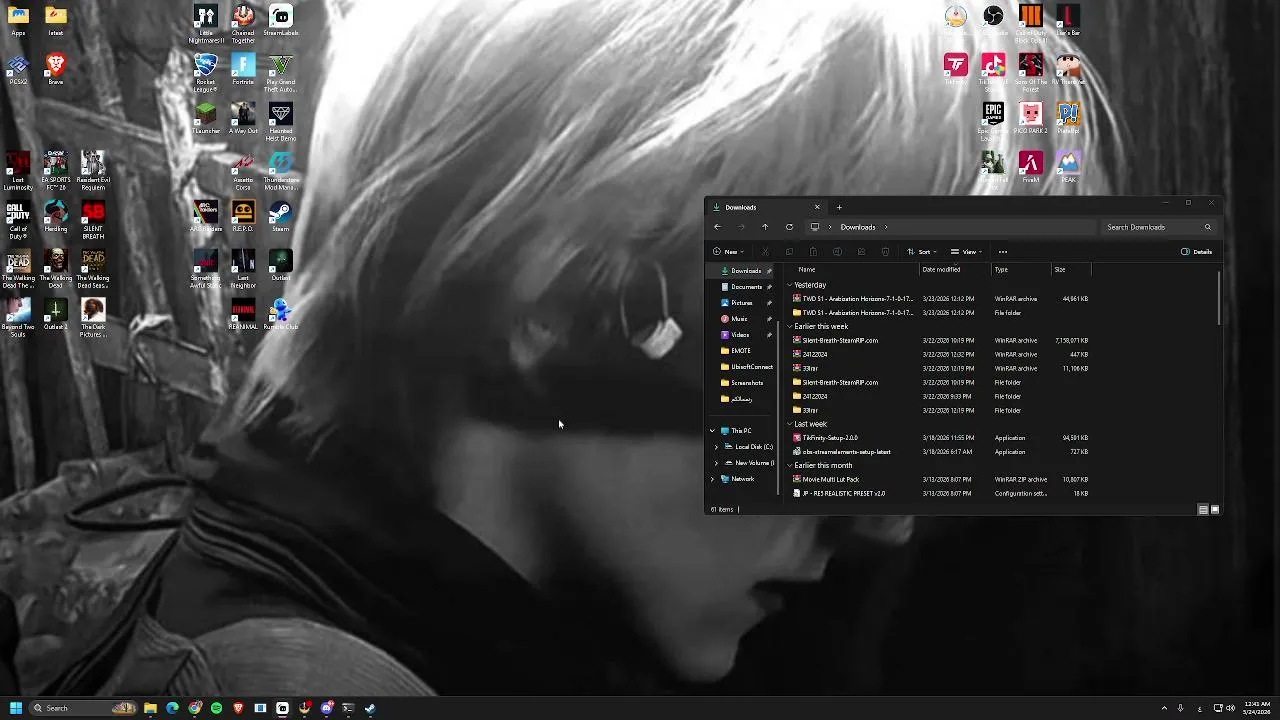Open the PEAK desktop shortcut
The image size is (1280, 720).
1068,167
